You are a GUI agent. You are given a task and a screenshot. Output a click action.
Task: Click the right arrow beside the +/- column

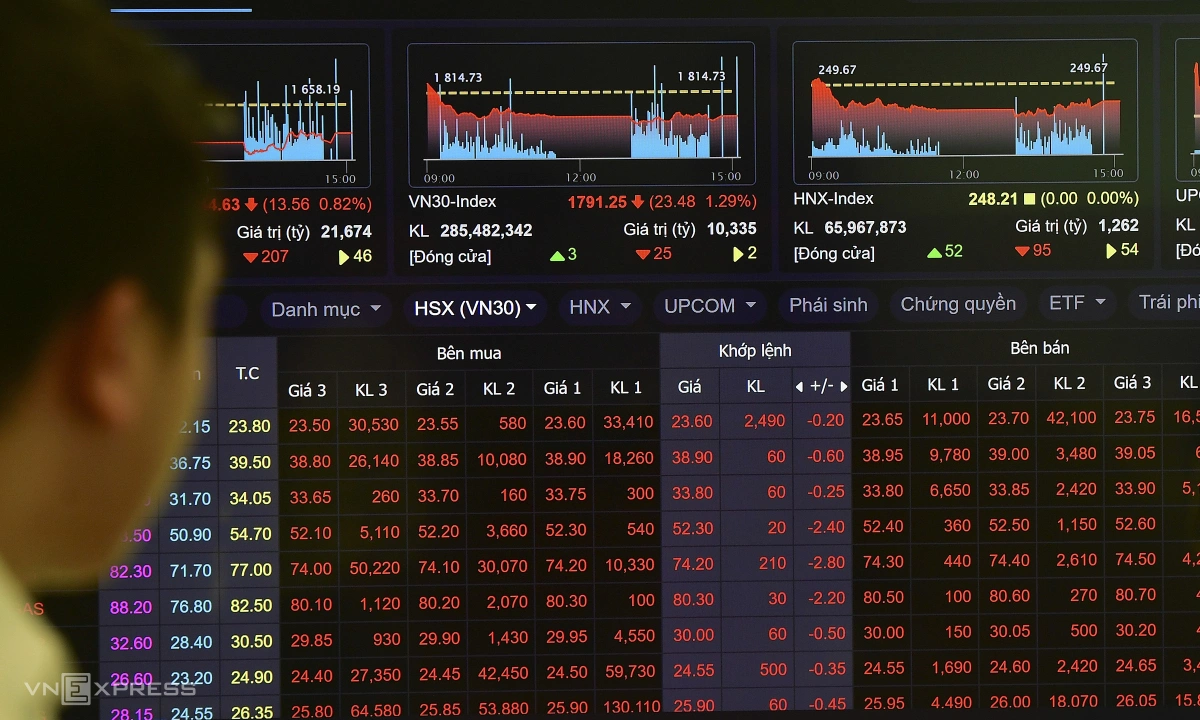pos(843,386)
